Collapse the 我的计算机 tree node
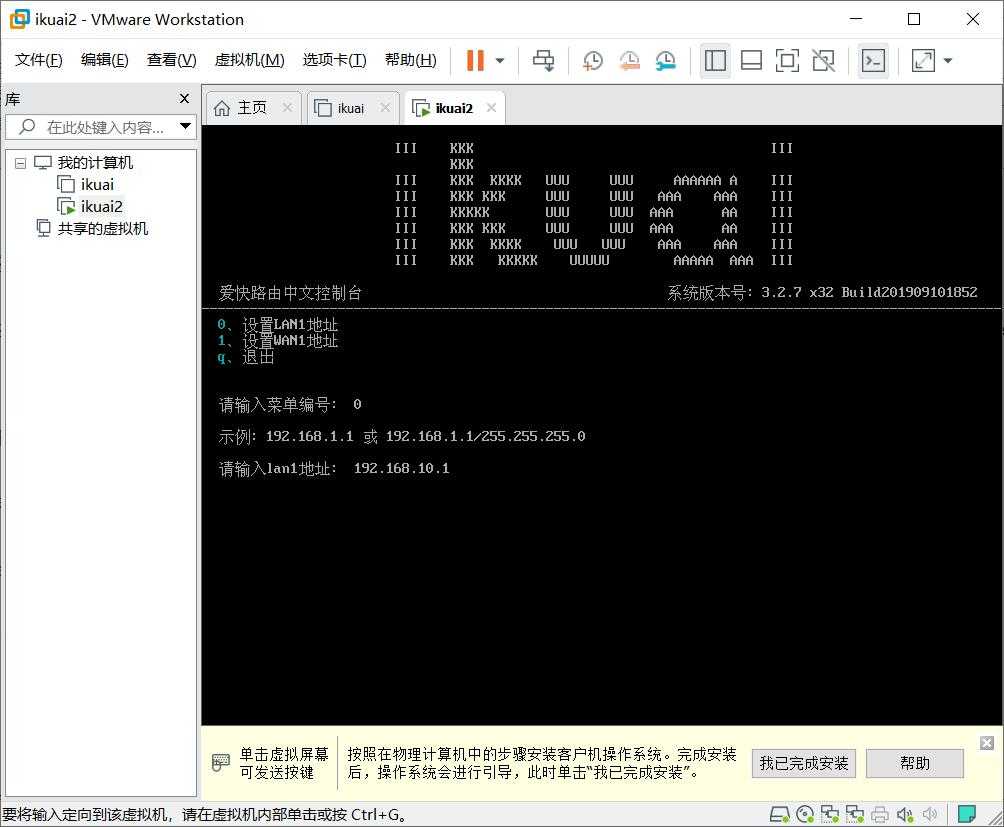This screenshot has height=827, width=1004. [20, 163]
